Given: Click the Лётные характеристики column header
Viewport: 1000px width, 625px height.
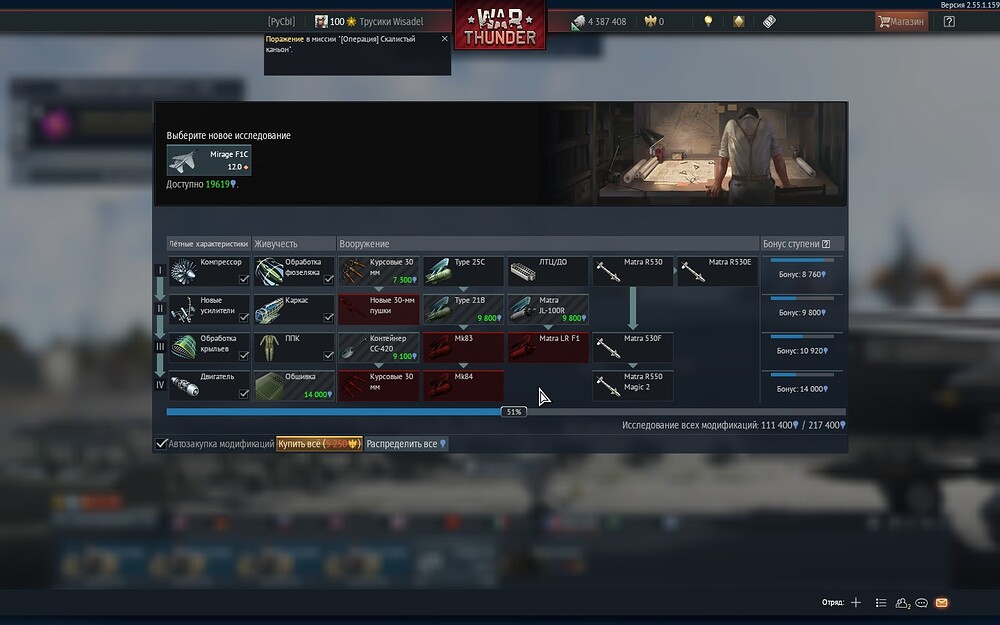Looking at the screenshot, I should [209, 244].
